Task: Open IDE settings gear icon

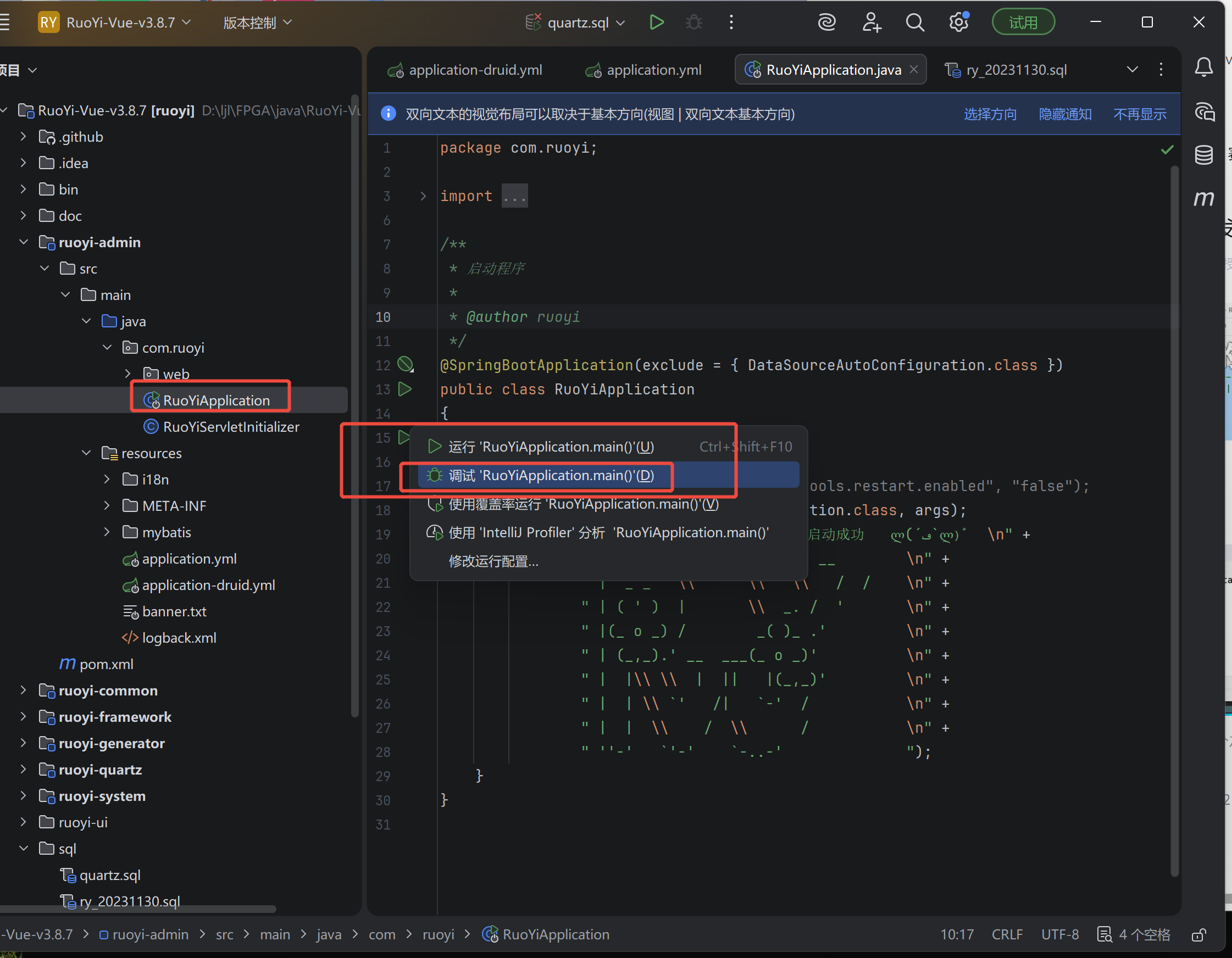Action: coord(958,23)
